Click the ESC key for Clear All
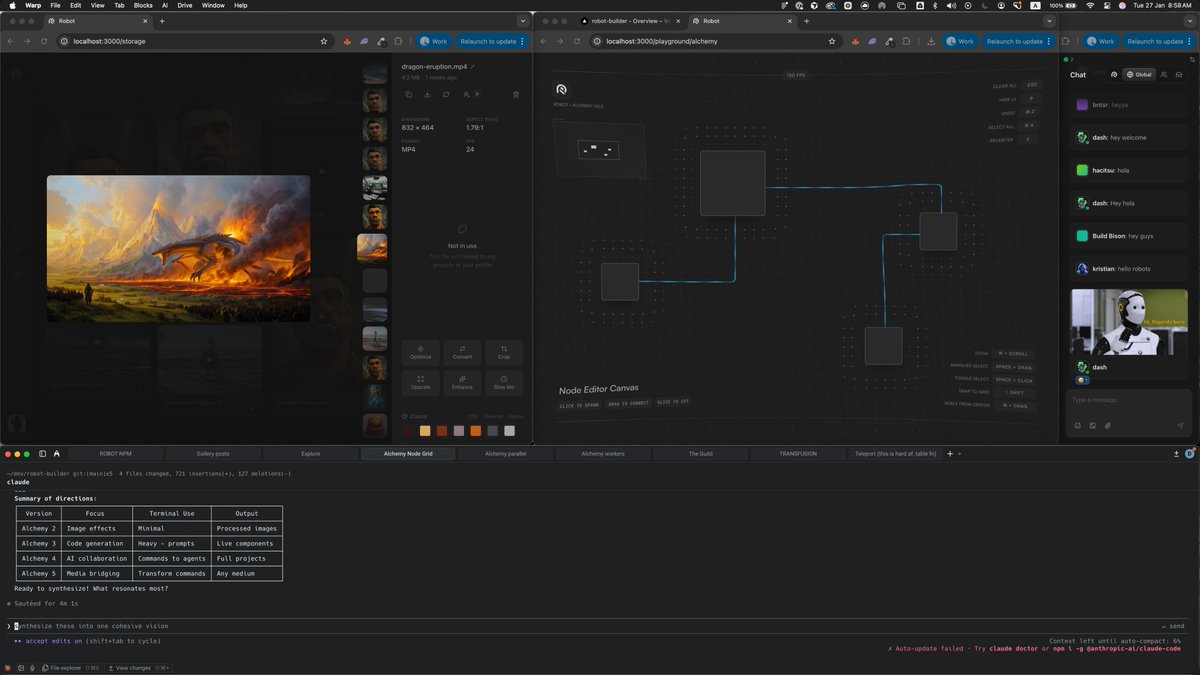Viewport: 1200px width, 675px height. [x=1034, y=85]
